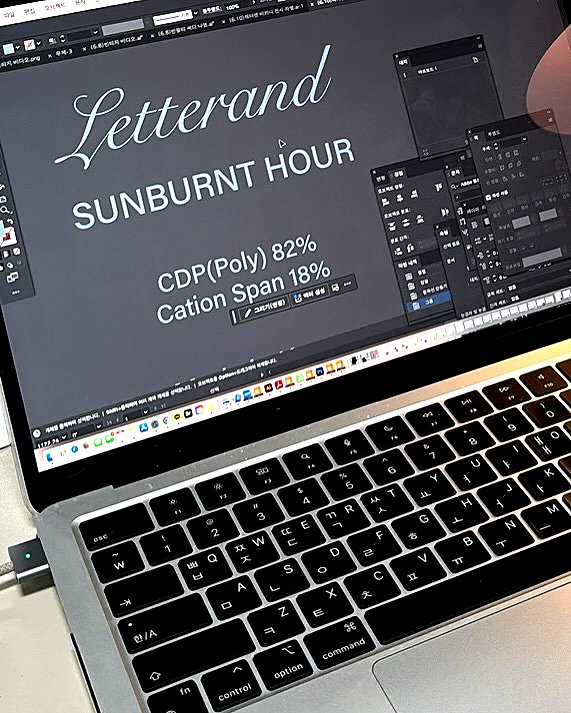Click the new artboard icon in 대지 panel

click(475, 60)
